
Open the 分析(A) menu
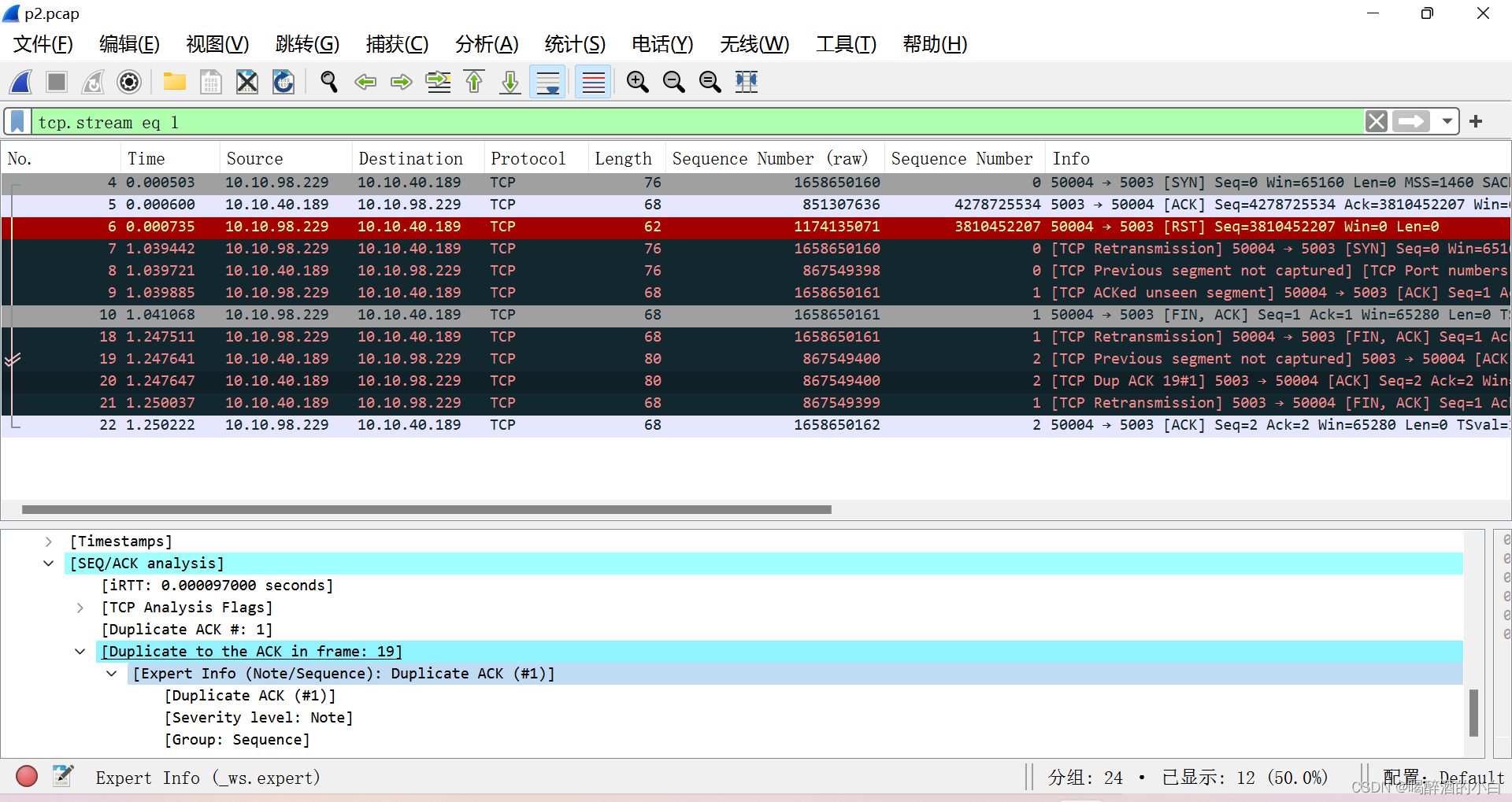pos(487,44)
